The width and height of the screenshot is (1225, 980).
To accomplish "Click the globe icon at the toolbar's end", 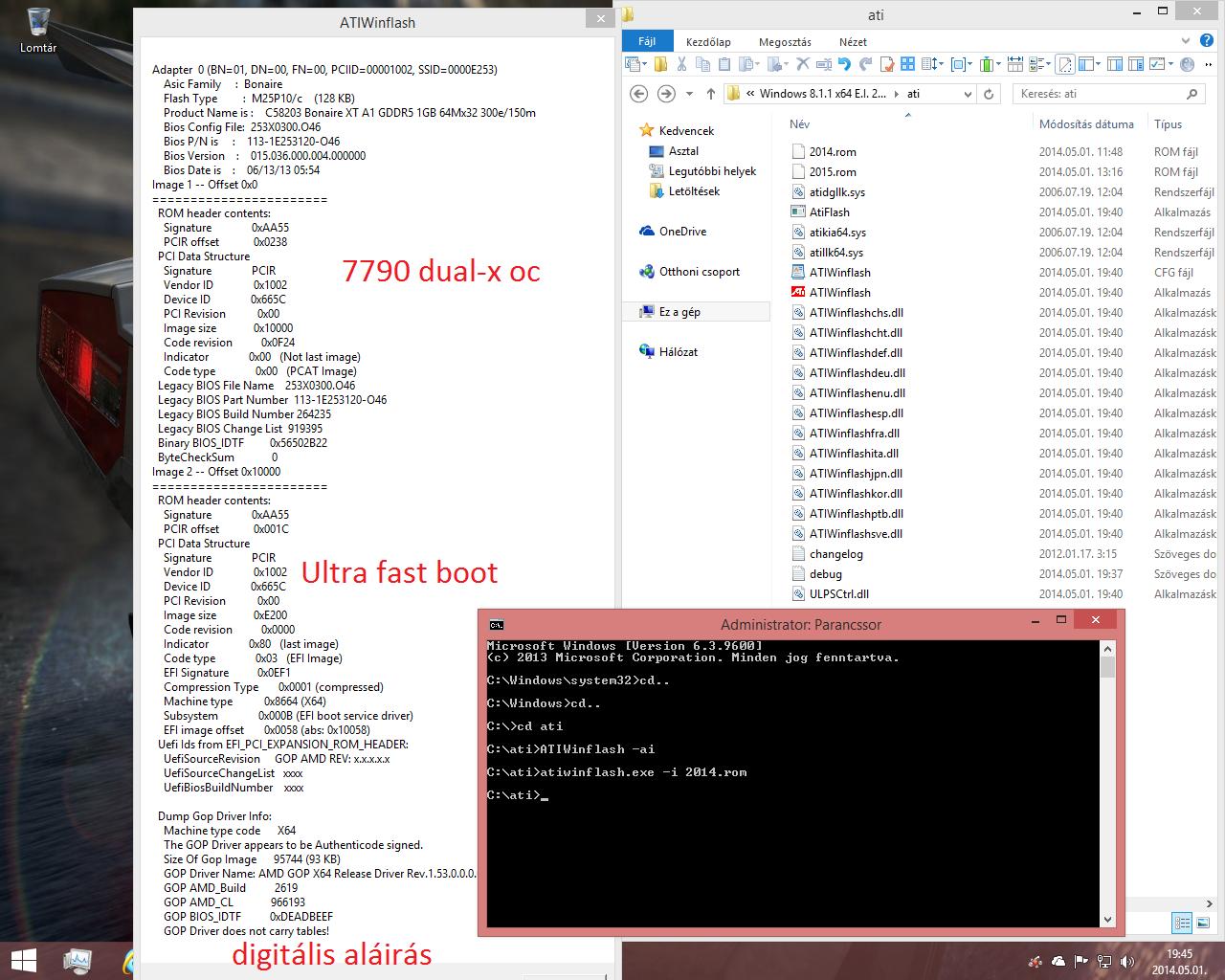I will coord(1186,64).
